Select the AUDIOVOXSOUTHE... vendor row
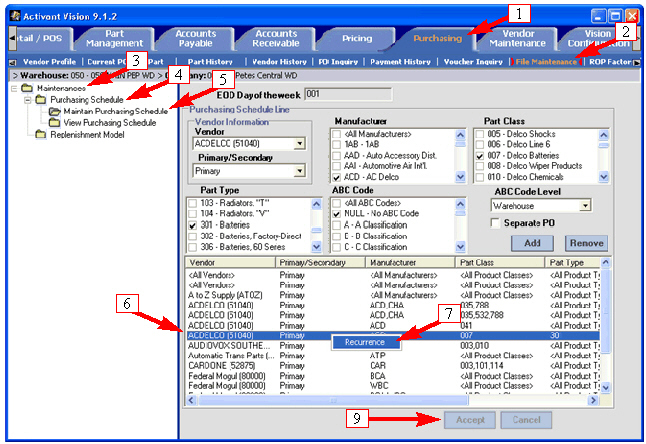The width and height of the screenshot is (646, 444). (x=393, y=346)
